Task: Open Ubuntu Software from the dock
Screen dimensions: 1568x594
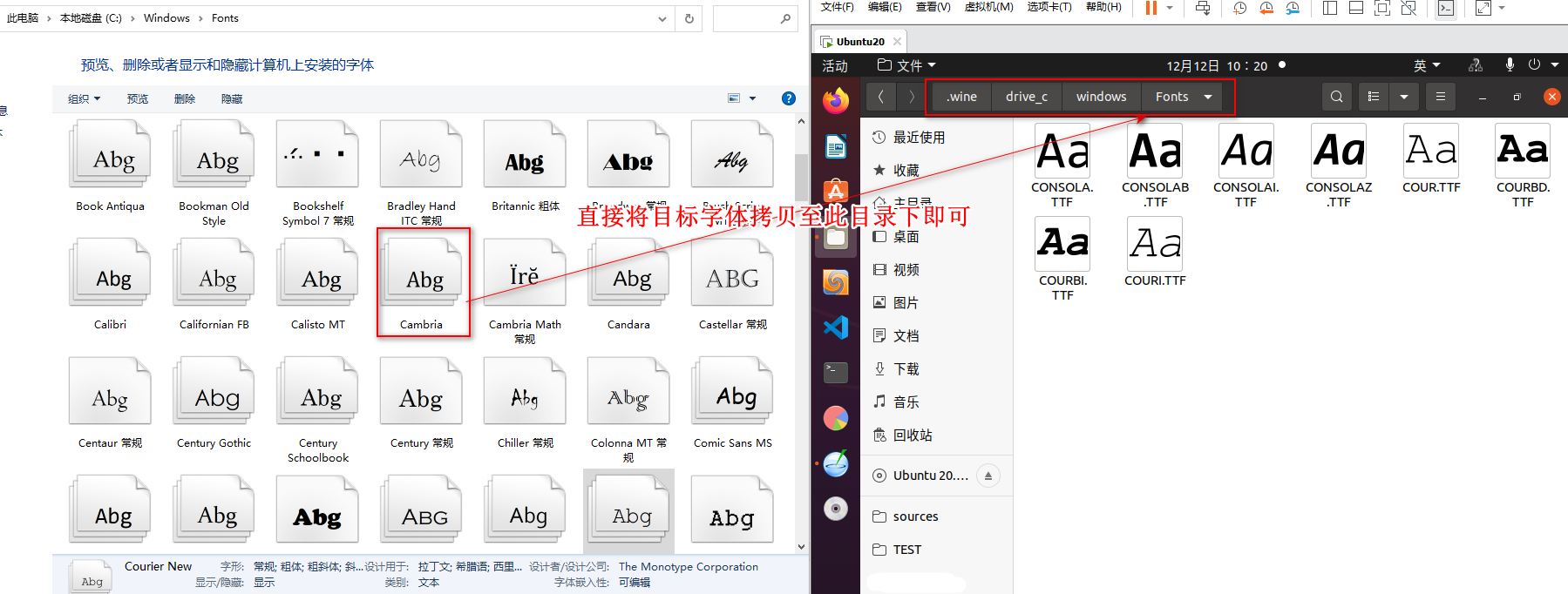Action: 836,191
